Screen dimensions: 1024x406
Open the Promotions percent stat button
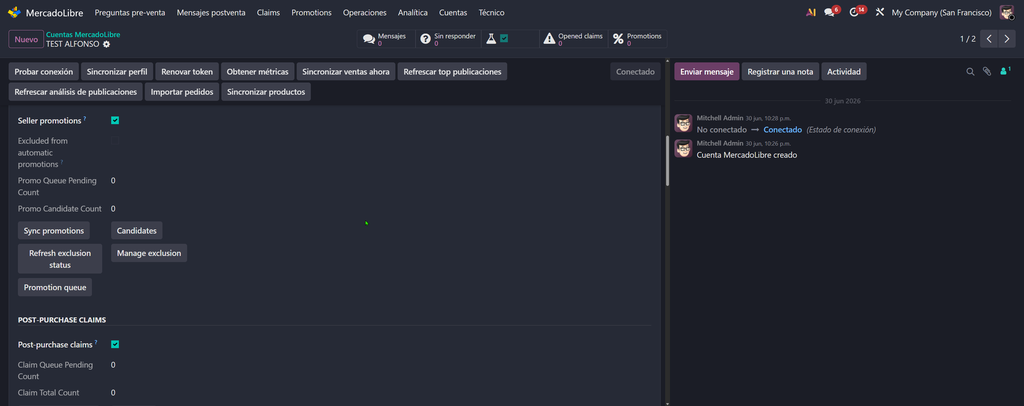[x=637, y=39]
